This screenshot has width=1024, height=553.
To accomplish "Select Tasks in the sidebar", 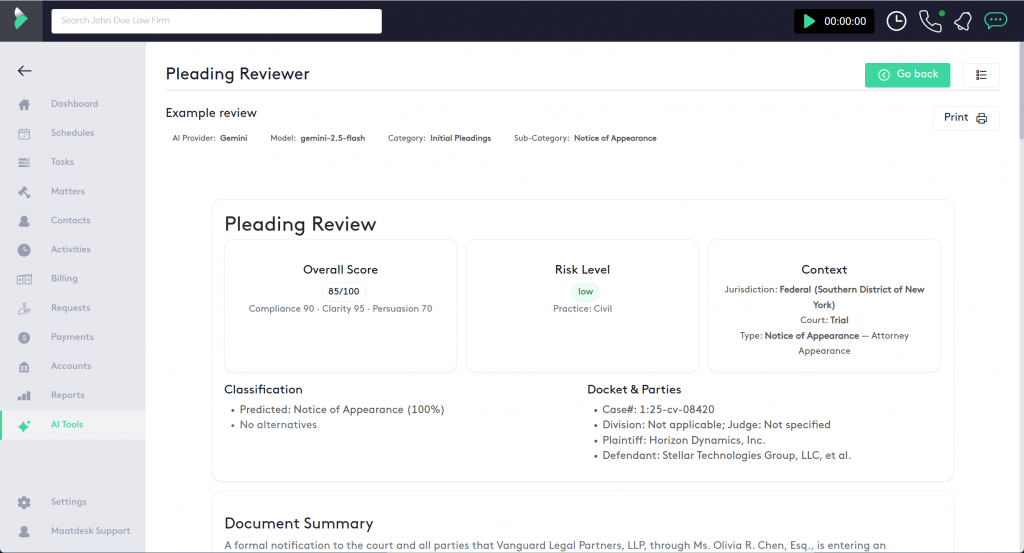I will [x=62, y=162].
